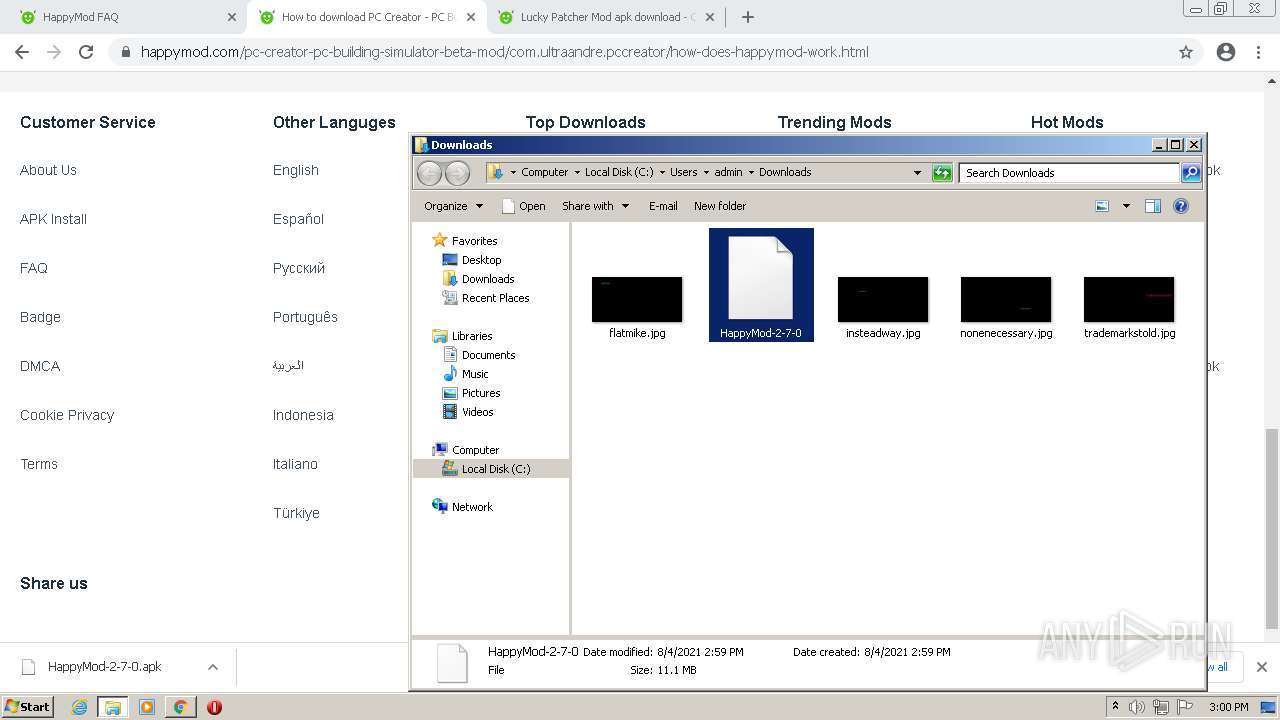The image size is (1280, 720).
Task: Launch Internet Explorer from taskbar
Action: point(79,707)
